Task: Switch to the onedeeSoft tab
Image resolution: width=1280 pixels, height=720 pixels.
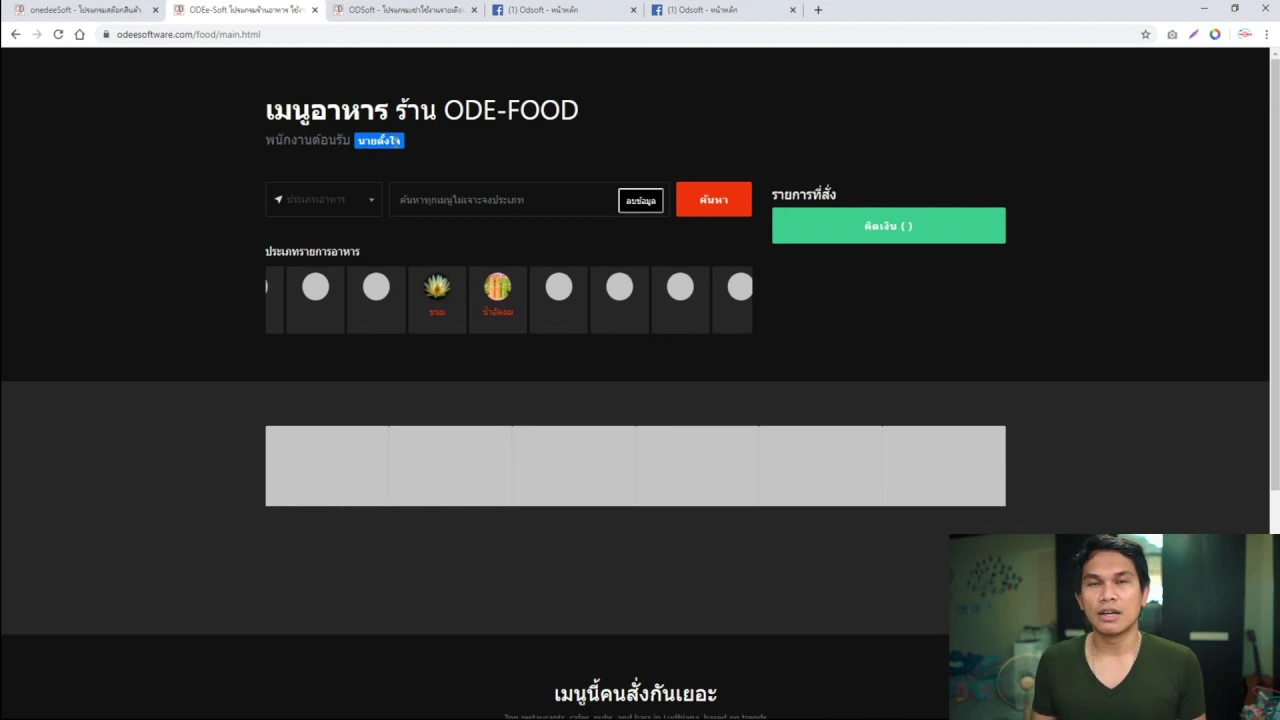Action: point(84,10)
